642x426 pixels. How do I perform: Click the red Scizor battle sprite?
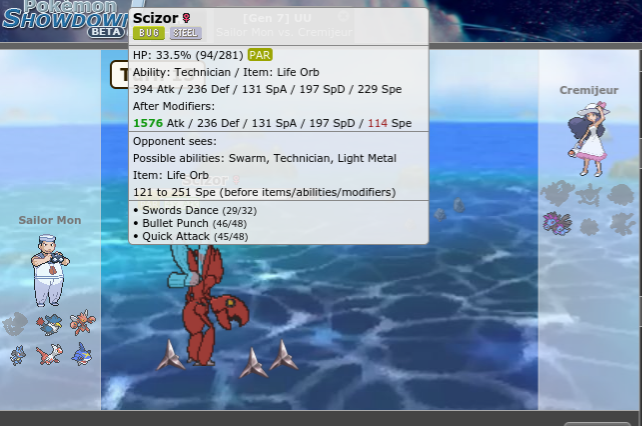(x=207, y=305)
